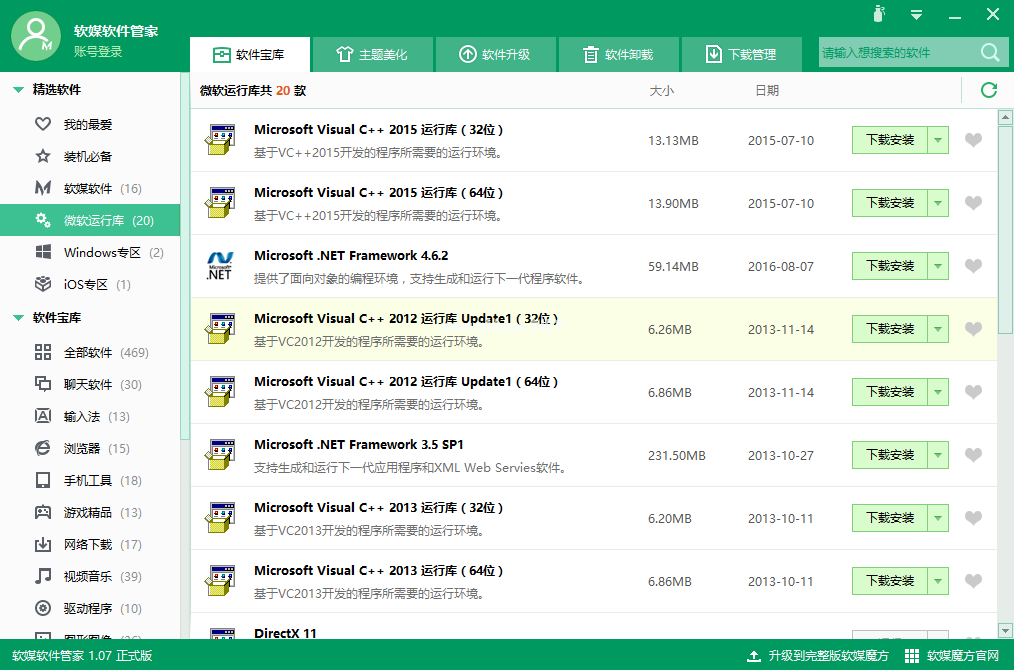Screen dimensions: 1014x670
Task: Click the user avatar for account login
Action: [36, 37]
